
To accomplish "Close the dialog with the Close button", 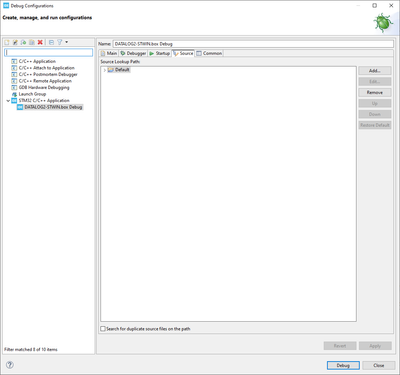I will (379, 365).
